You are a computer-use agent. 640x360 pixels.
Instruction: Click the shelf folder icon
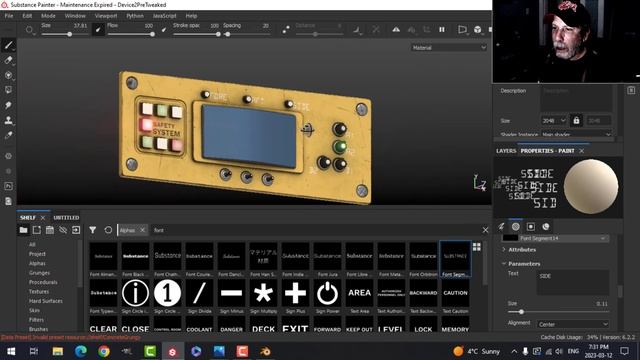click(x=23, y=230)
